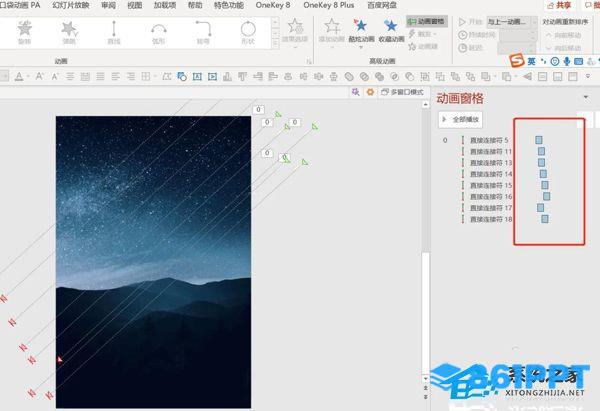Open the animation group dialog launcher
Viewport: 600px width, 411px height.
click(x=309, y=61)
